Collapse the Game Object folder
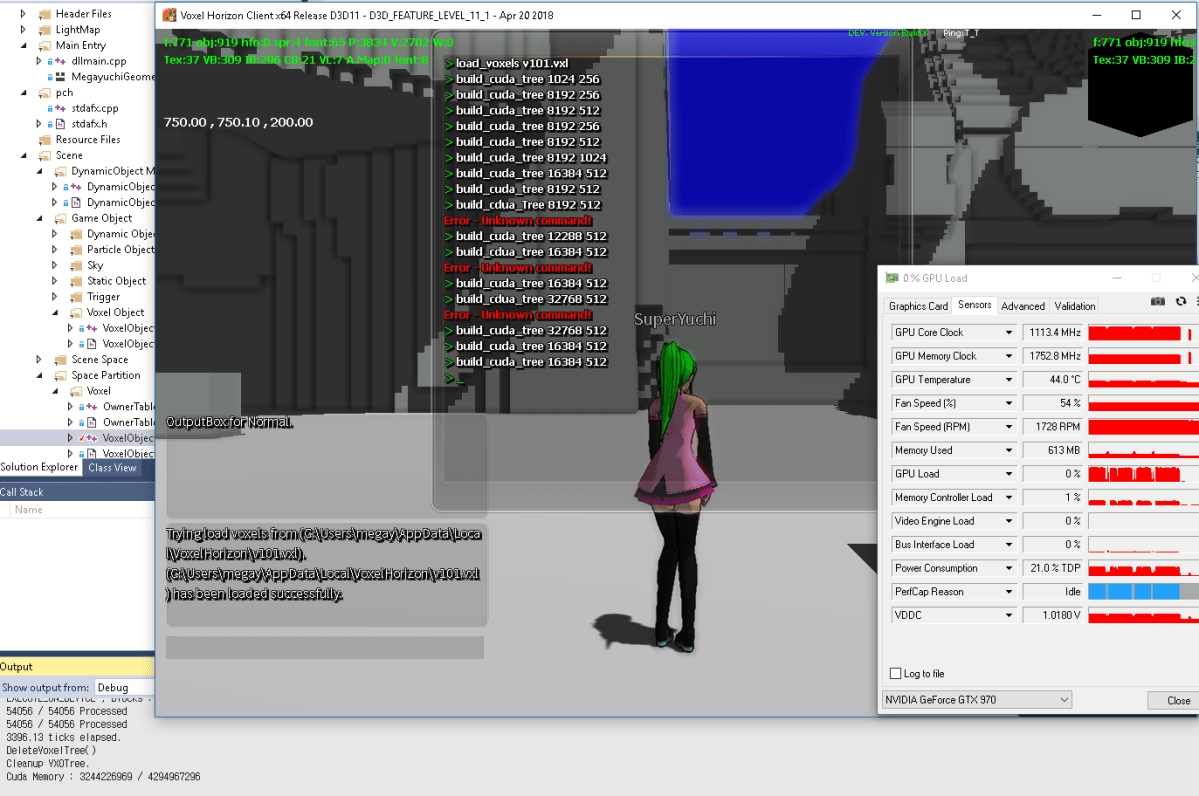The width and height of the screenshot is (1199, 796). click(x=39, y=218)
